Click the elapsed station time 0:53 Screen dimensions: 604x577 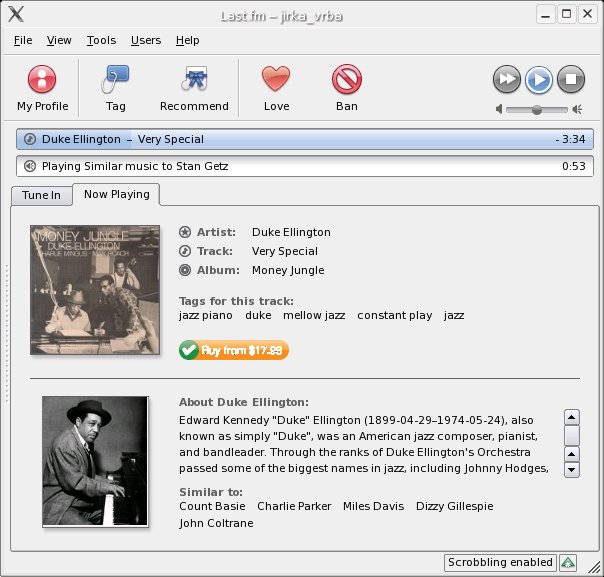pos(574,166)
